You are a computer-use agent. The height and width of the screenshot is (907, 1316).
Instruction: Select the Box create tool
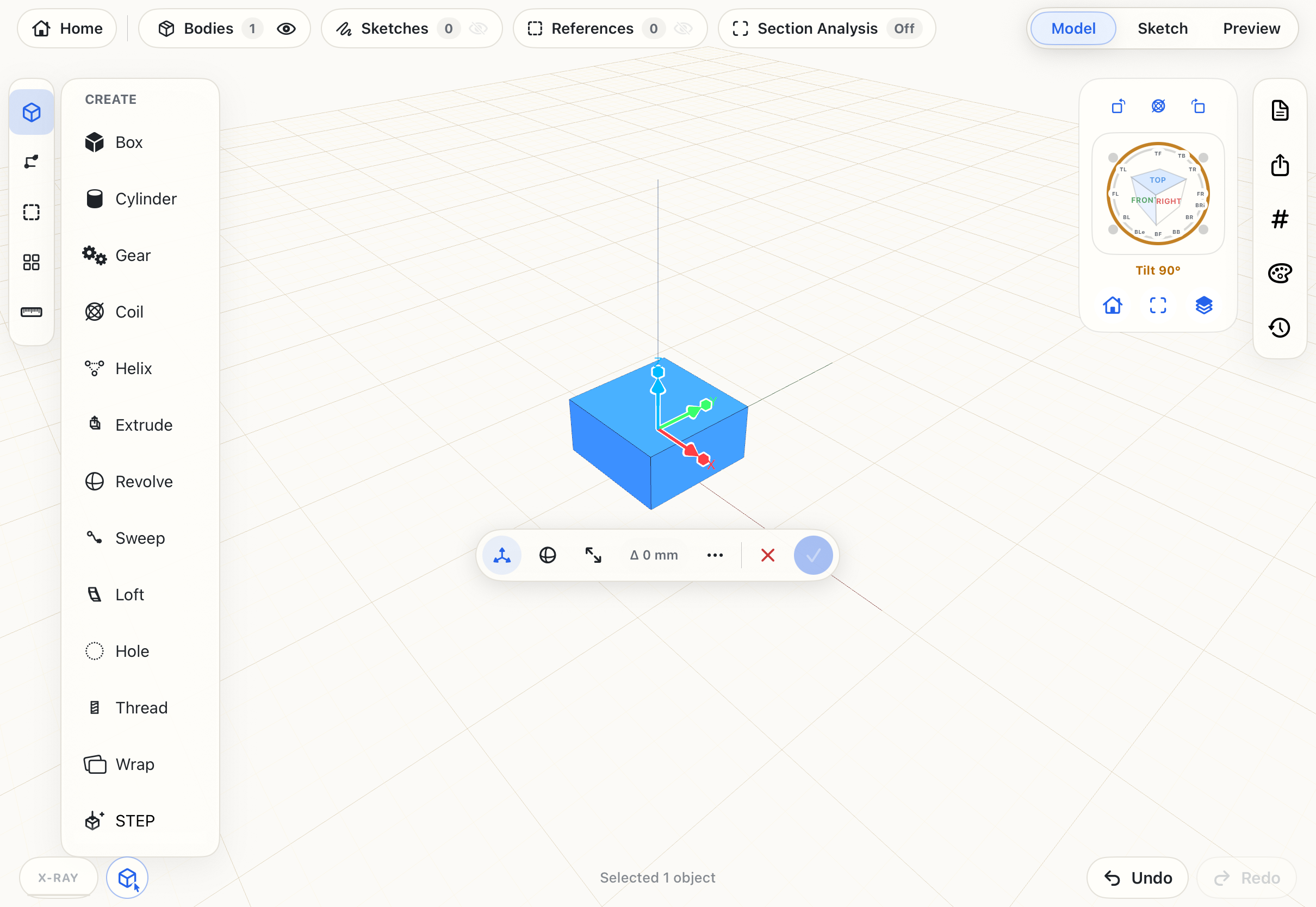140,142
